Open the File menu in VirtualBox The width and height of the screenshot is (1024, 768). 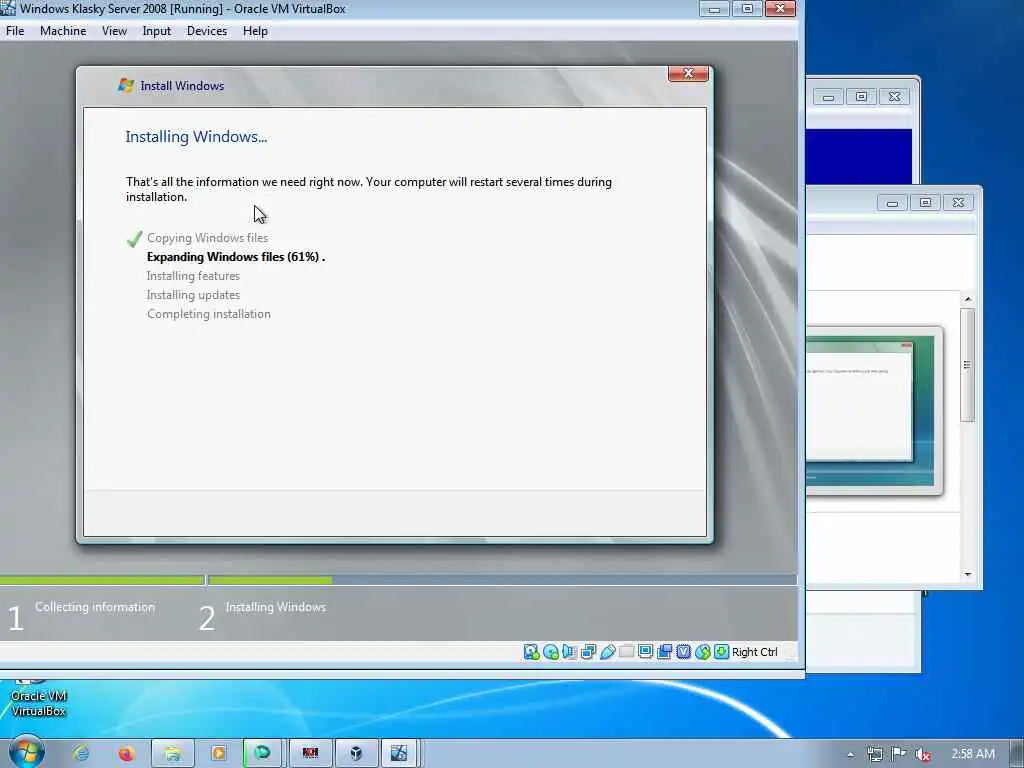point(15,31)
